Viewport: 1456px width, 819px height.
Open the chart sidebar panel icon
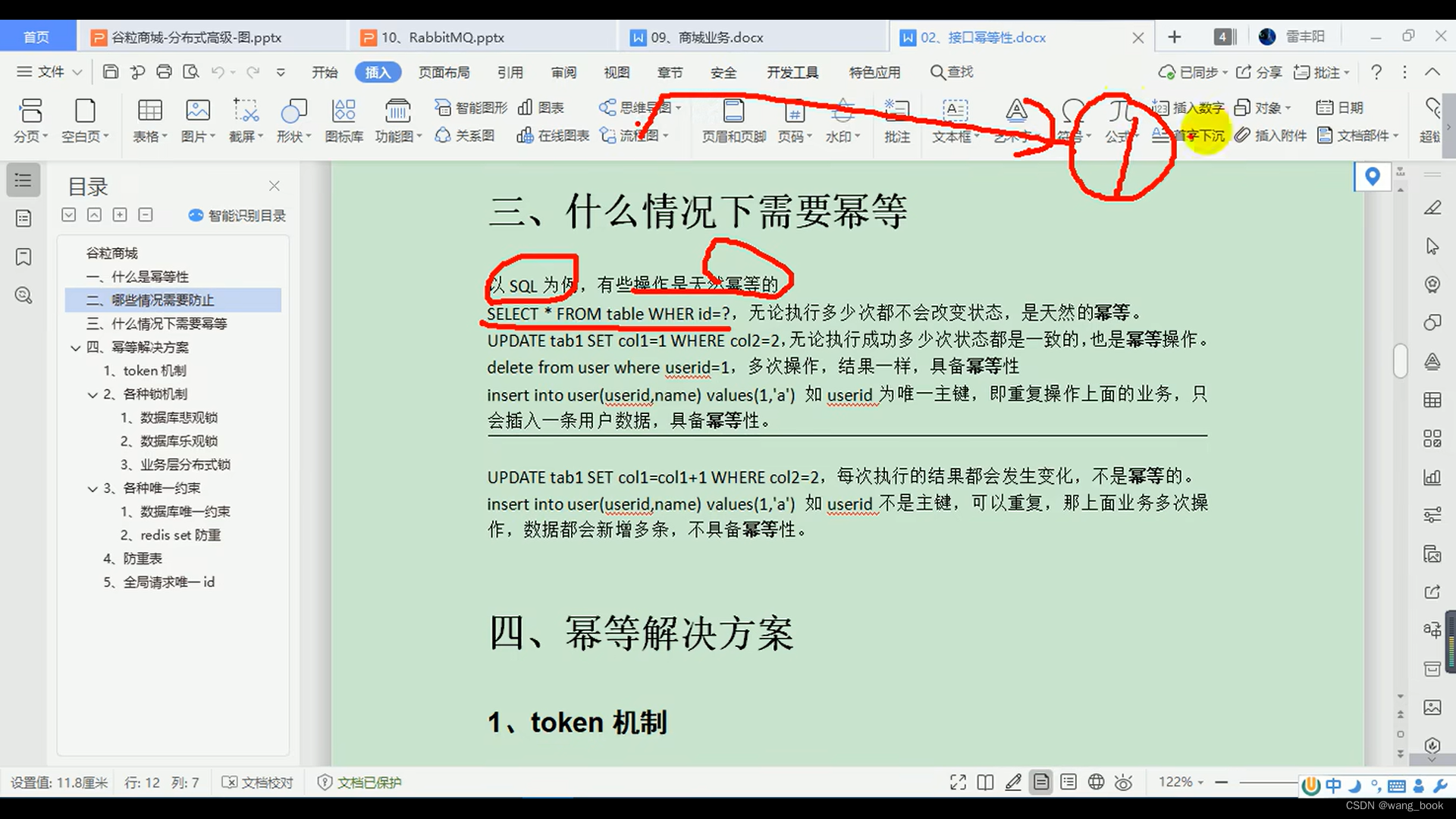pos(1432,477)
